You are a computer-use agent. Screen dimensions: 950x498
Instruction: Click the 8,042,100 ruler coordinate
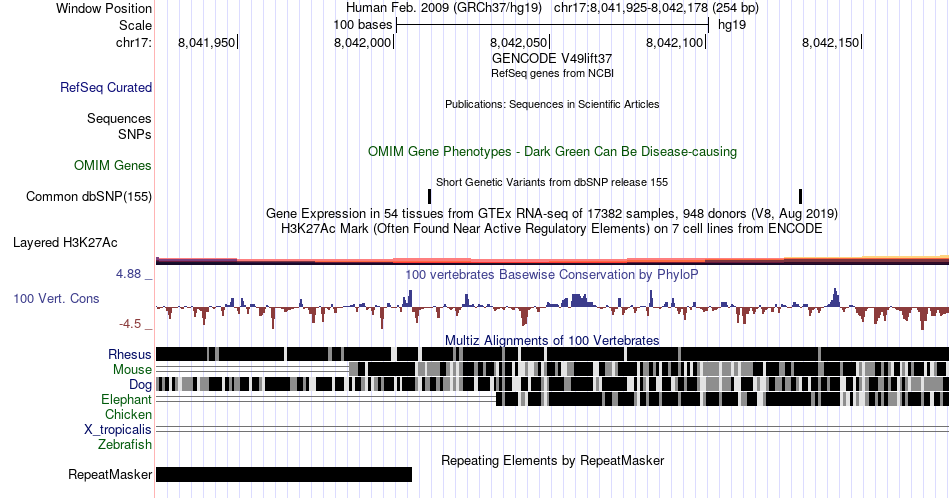(x=674, y=42)
